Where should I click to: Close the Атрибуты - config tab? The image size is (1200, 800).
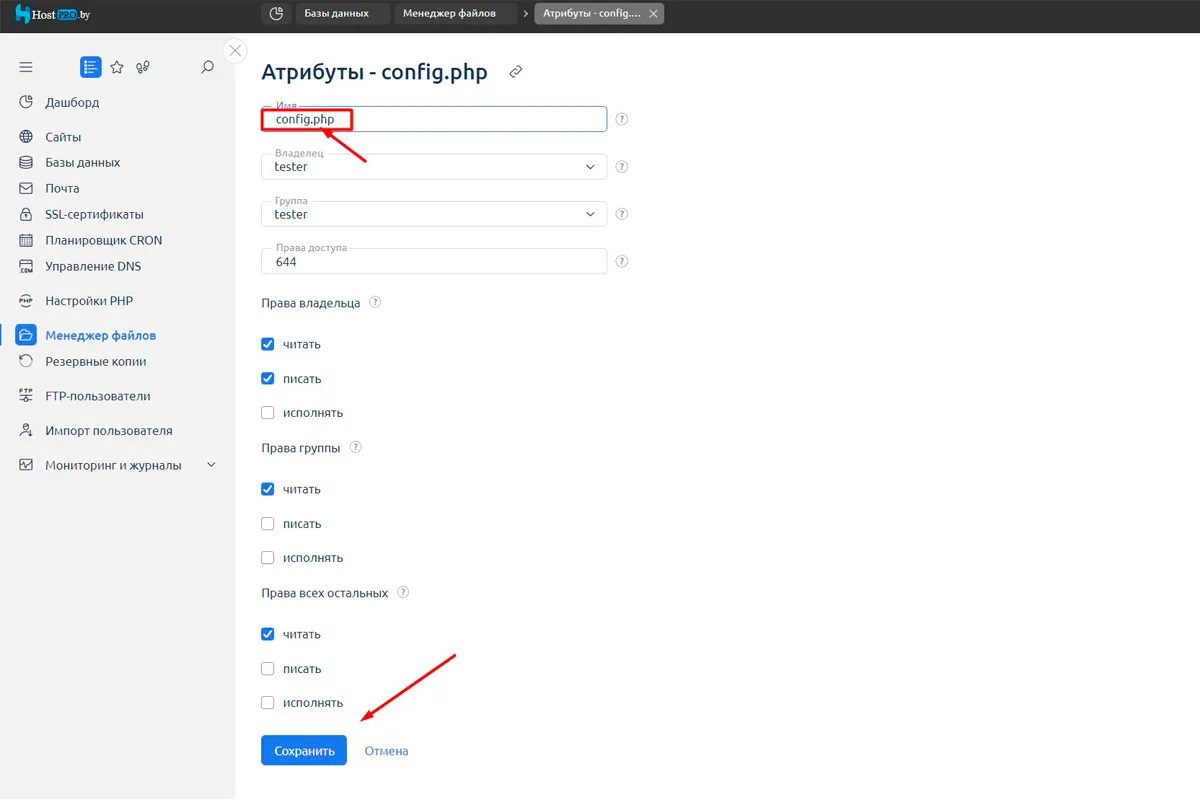[x=653, y=14]
